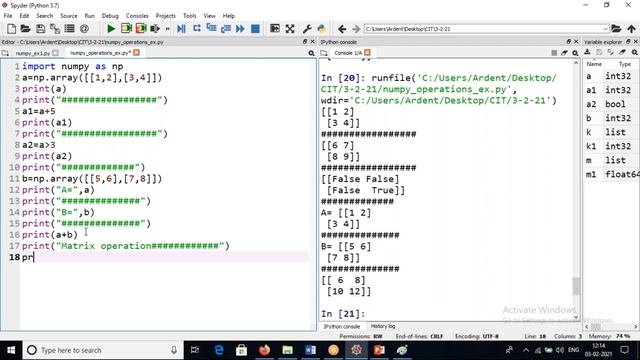The image size is (640, 360).
Task: Close the numpy_ex1.py tab
Action: pos(56,53)
